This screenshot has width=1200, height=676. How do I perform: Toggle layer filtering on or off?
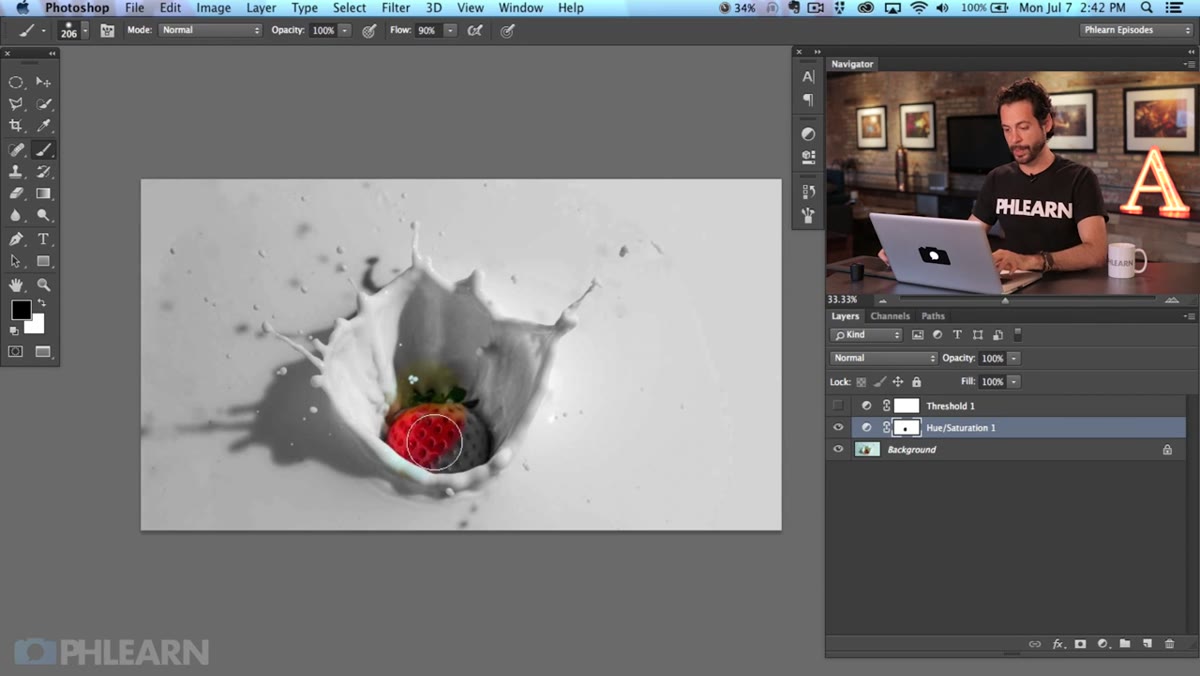coord(1018,335)
